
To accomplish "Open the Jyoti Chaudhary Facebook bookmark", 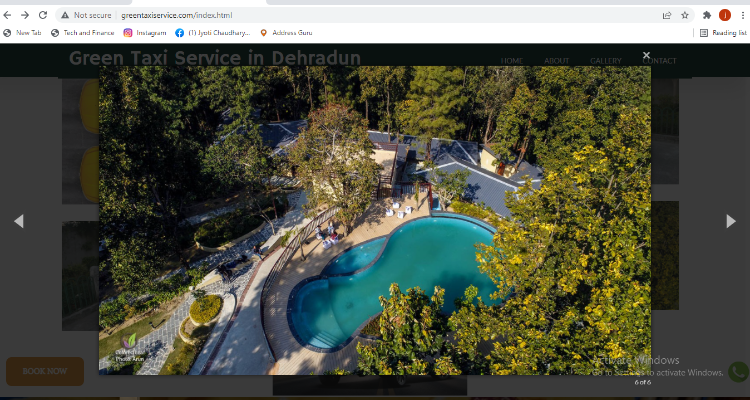I will click(x=212, y=33).
